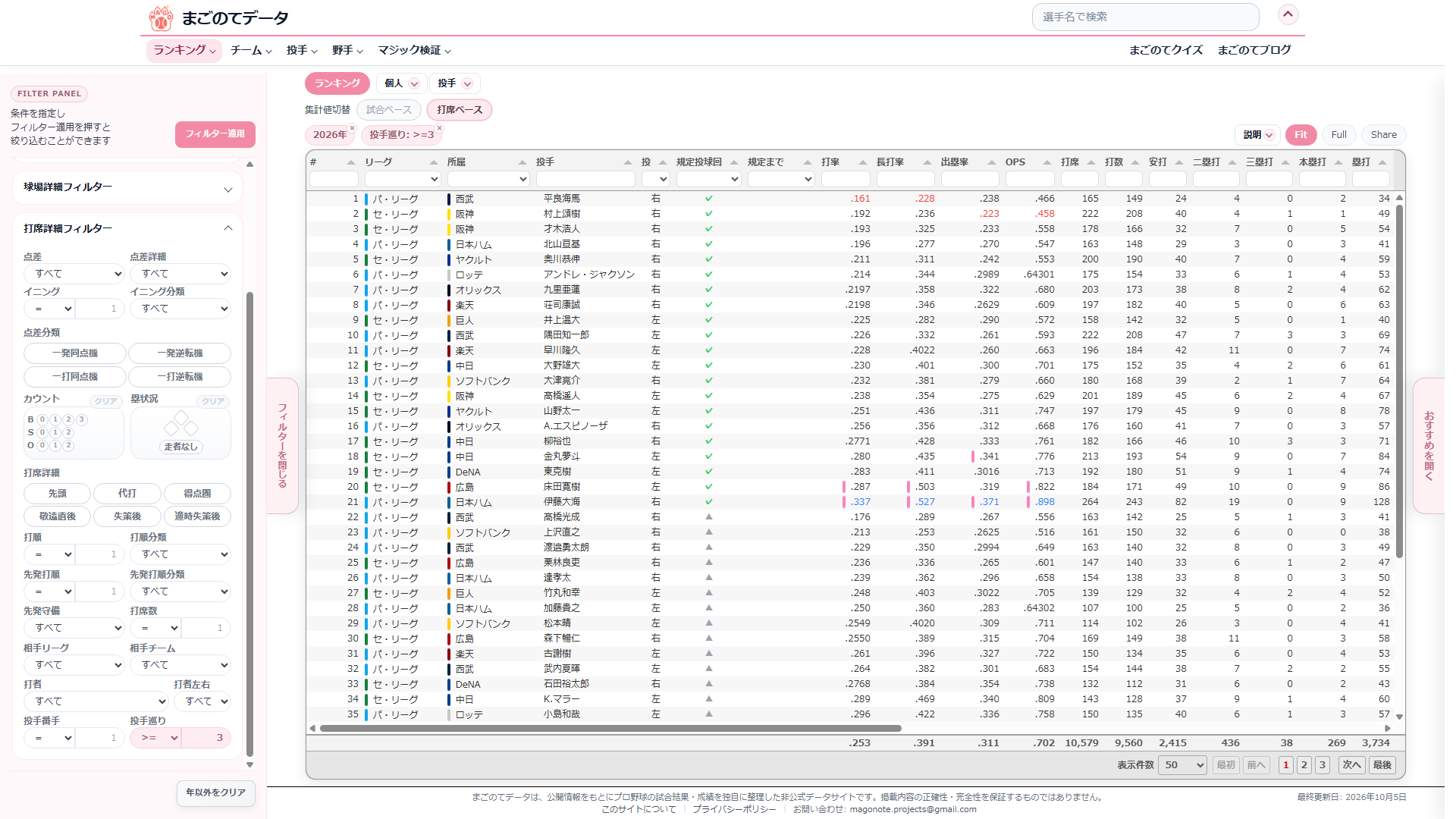Open the 表示件数 50 dropdown
Viewport: 1456px width, 819px height.
[1182, 765]
